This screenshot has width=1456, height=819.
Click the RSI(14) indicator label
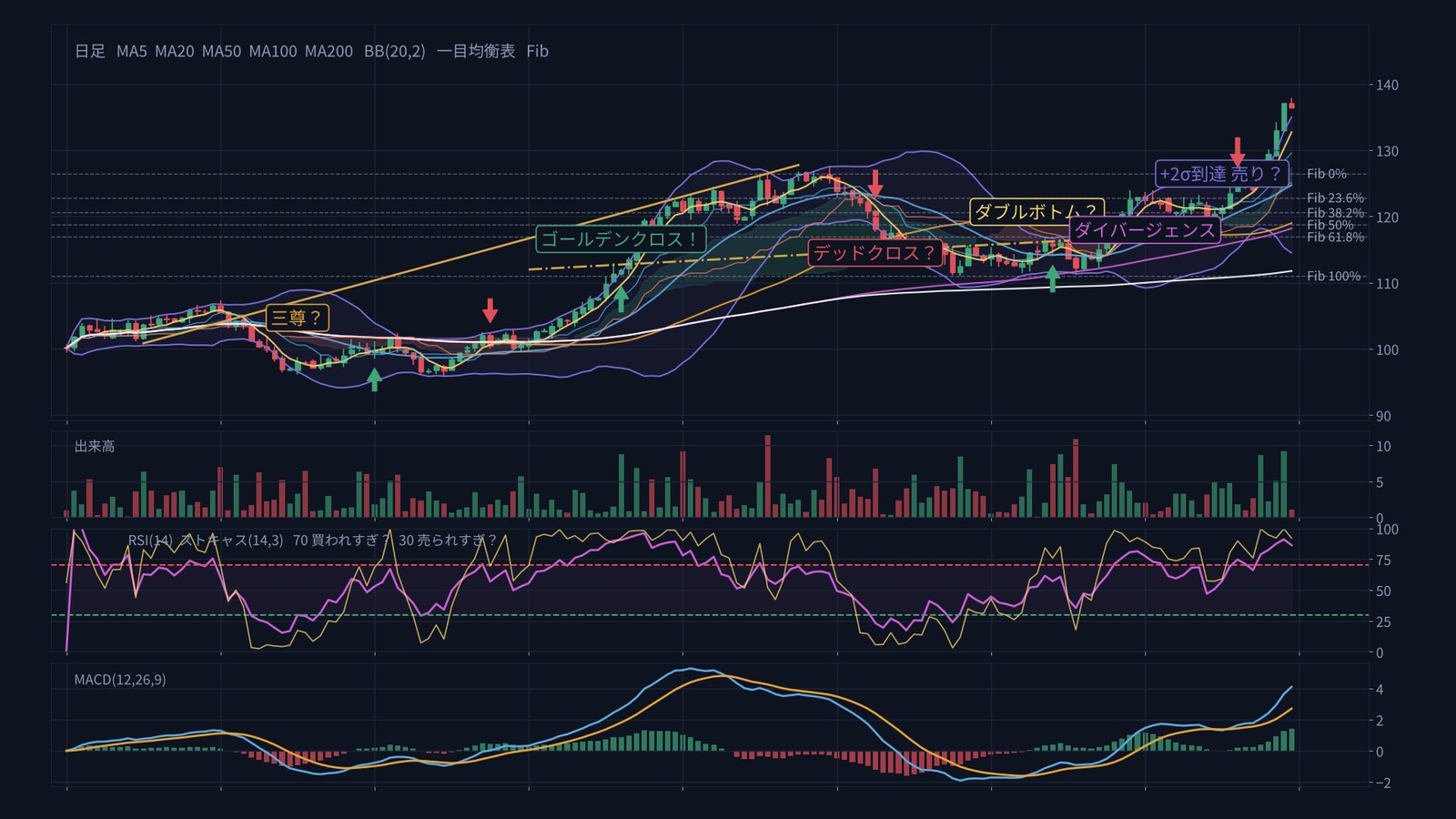tap(151, 541)
